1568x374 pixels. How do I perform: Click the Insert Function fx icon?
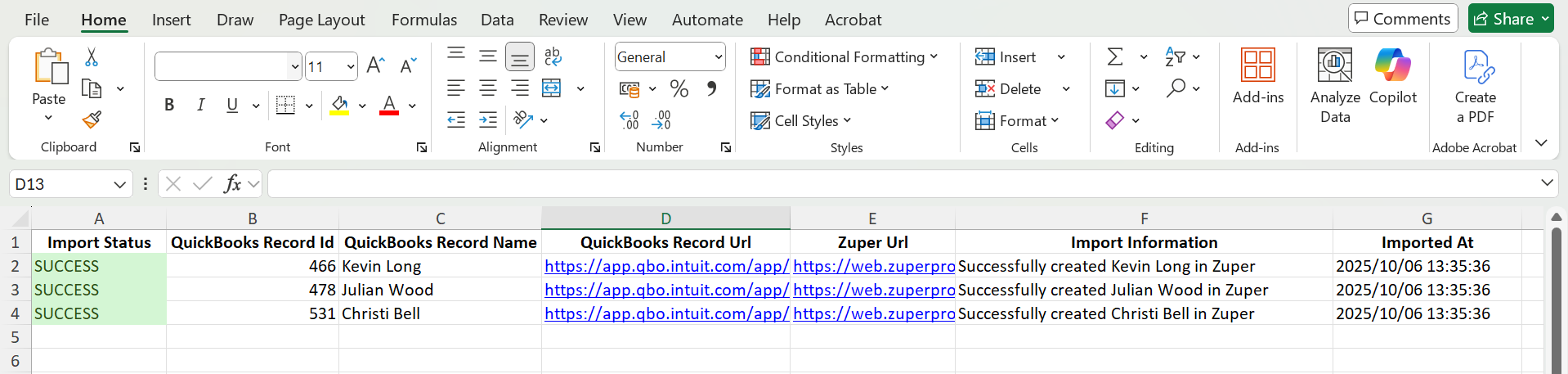click(232, 184)
